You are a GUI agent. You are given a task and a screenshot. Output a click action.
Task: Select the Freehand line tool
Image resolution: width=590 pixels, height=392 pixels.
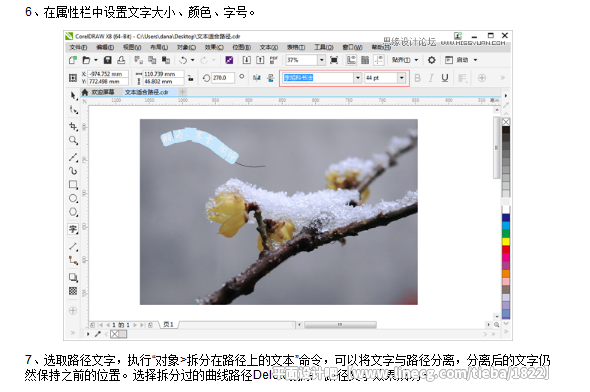[x=73, y=157]
